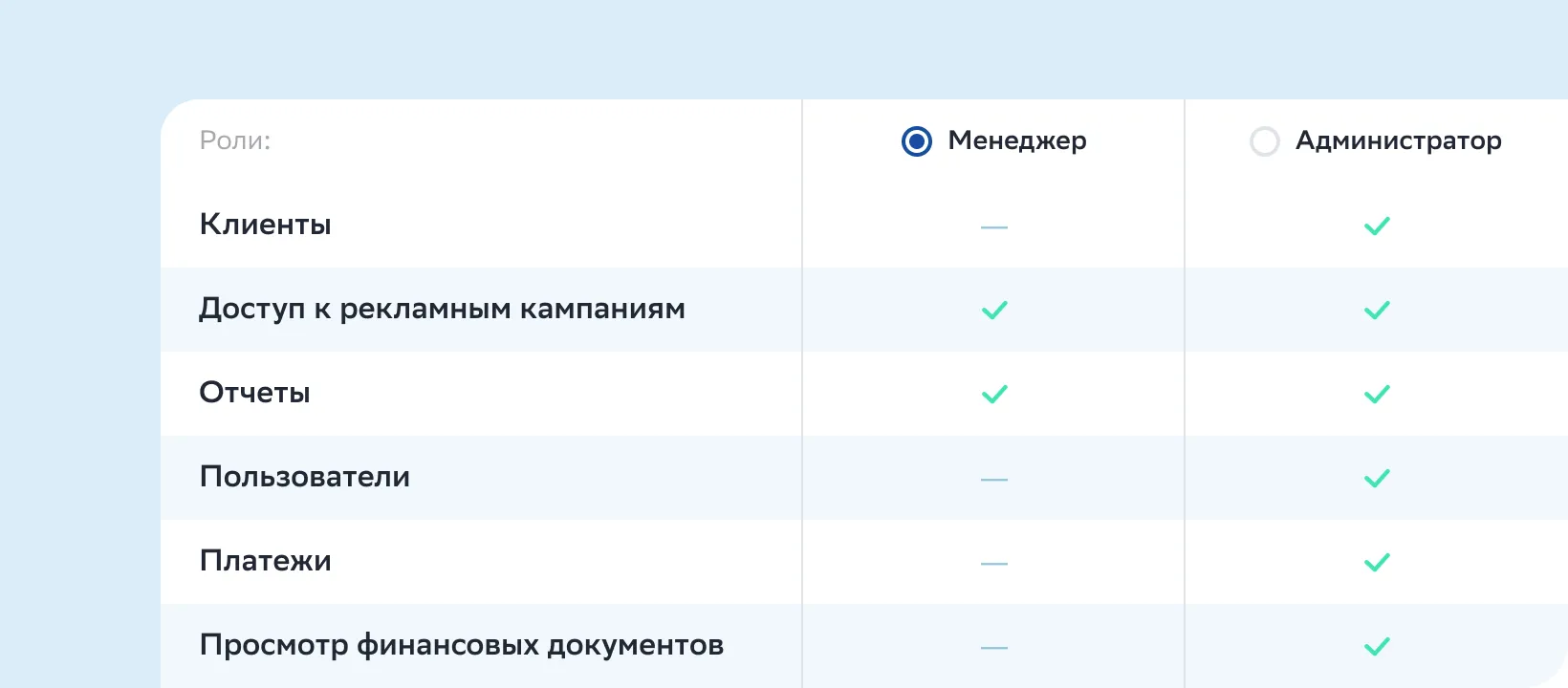Click the Менеджер role label
This screenshot has height=688, width=1568.
click(1017, 141)
